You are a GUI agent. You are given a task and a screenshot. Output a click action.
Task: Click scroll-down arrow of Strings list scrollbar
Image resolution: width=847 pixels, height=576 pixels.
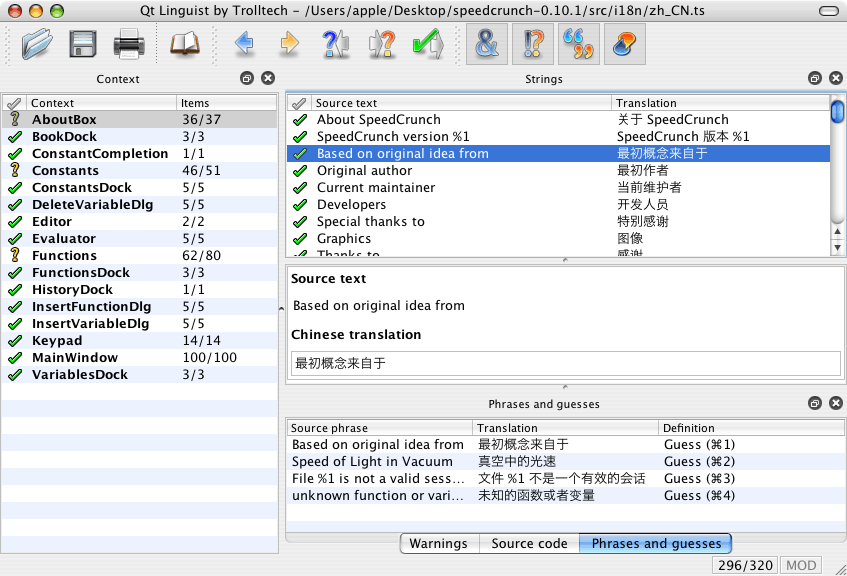point(837,248)
